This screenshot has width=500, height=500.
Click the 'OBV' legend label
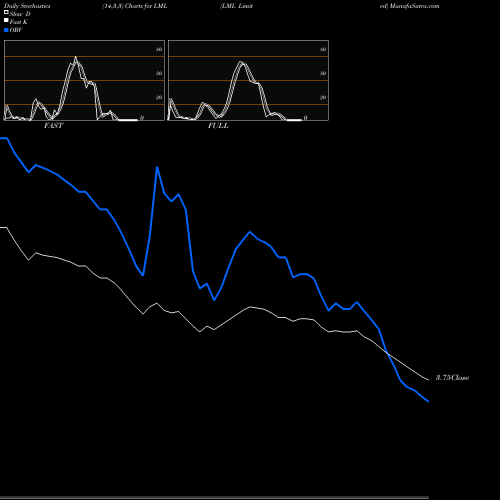pos(16,30)
